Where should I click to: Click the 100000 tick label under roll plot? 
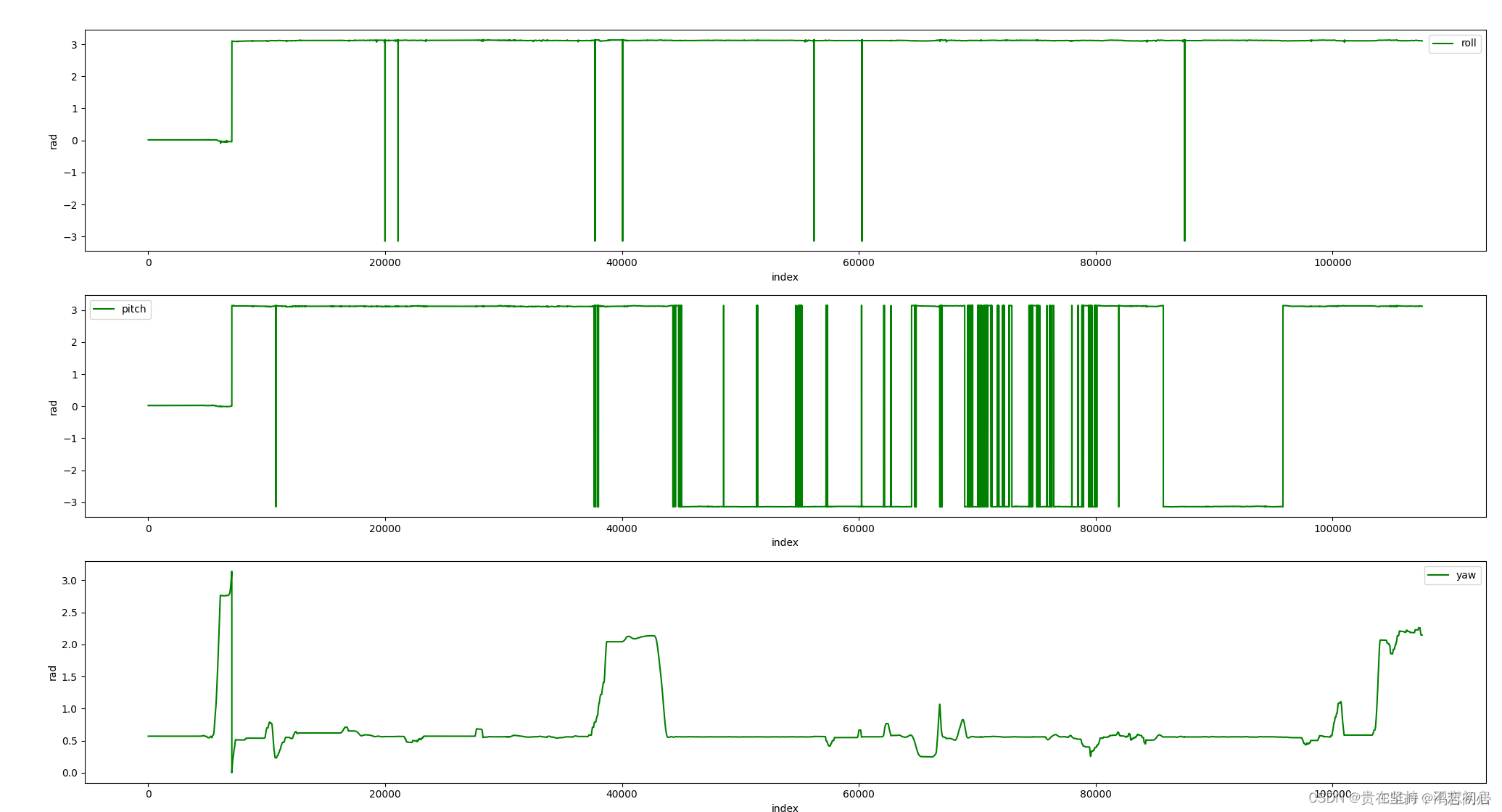1332,262
